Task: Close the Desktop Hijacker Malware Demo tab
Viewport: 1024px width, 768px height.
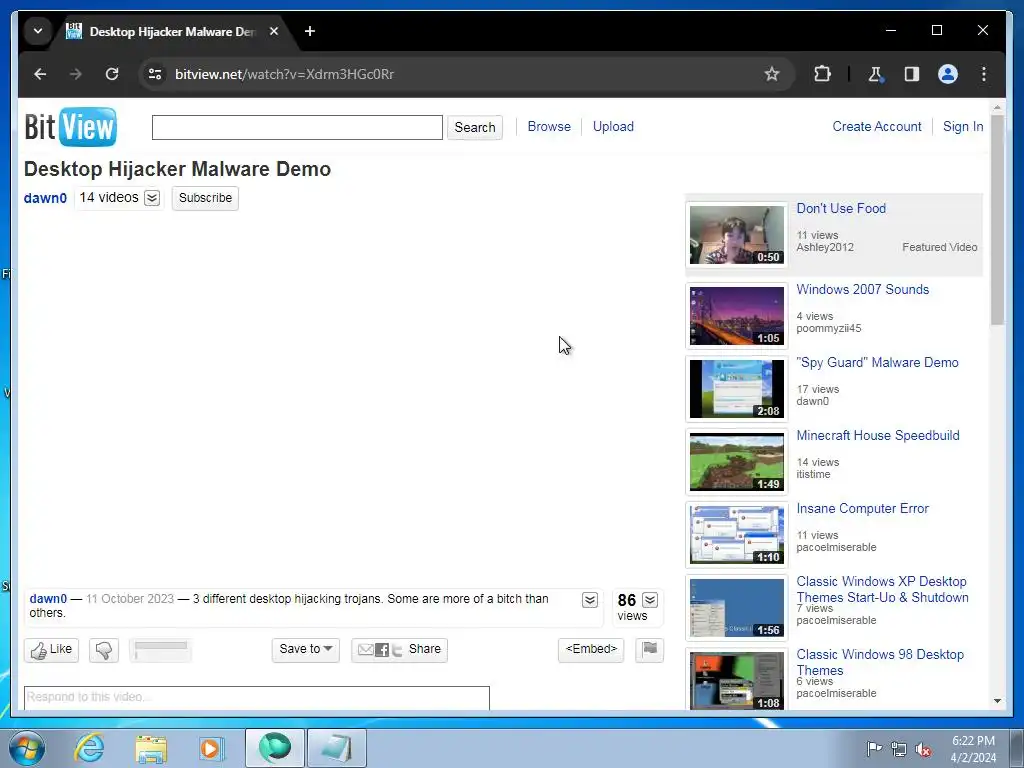Action: [274, 31]
